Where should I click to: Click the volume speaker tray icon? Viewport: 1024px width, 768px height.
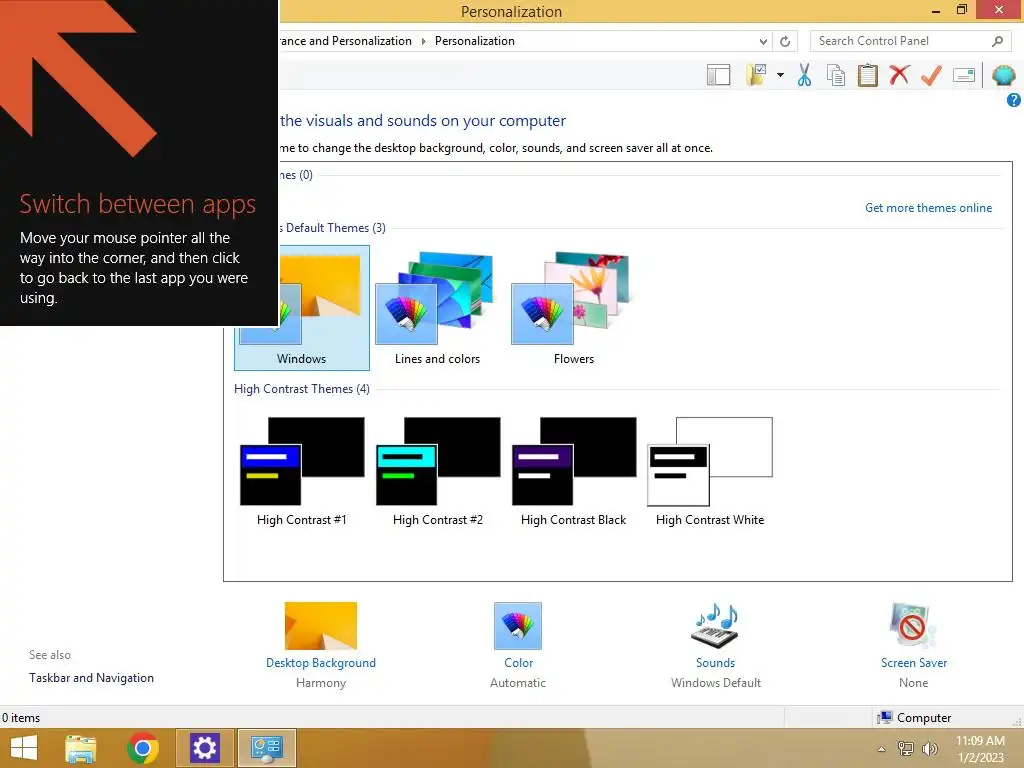(929, 748)
